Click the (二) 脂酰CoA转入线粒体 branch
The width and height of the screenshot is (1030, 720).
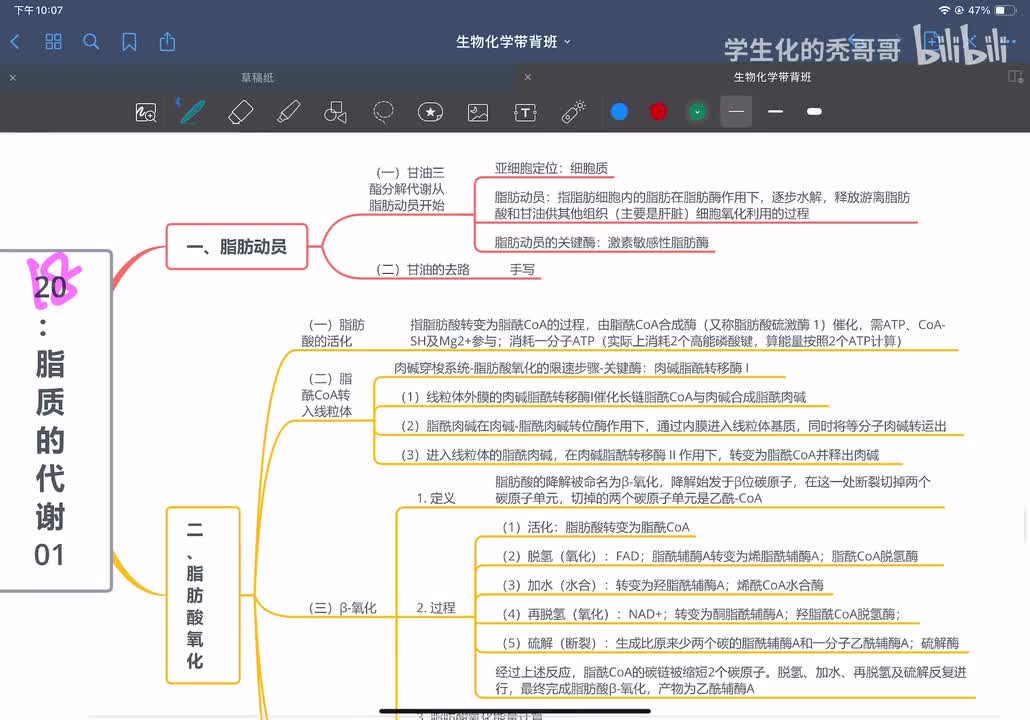tap(327, 395)
